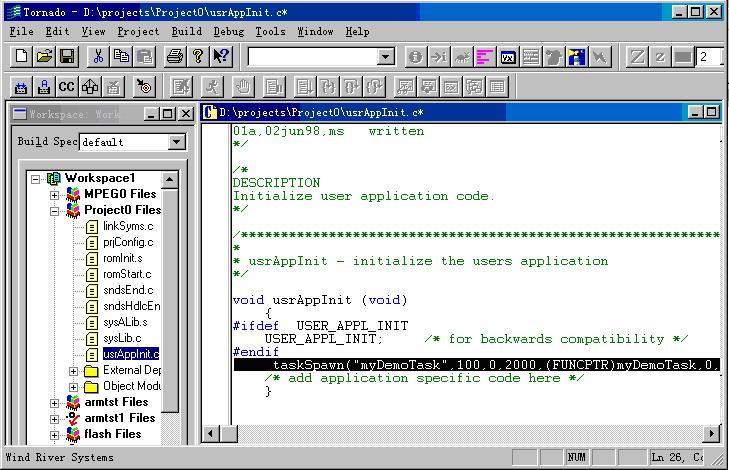Click the CC compile toolbar icon
Image resolution: width=729 pixels, height=470 pixels.
(x=66, y=86)
